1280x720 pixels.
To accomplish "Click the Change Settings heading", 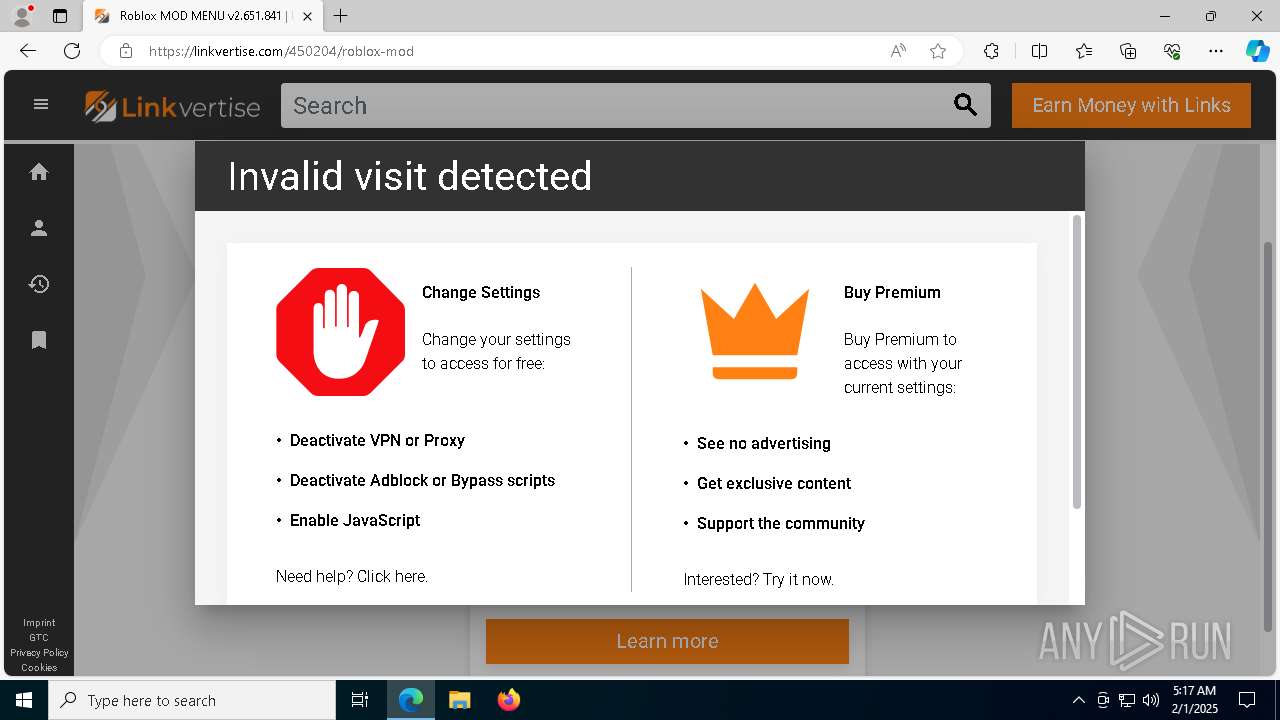I will click(x=481, y=292).
